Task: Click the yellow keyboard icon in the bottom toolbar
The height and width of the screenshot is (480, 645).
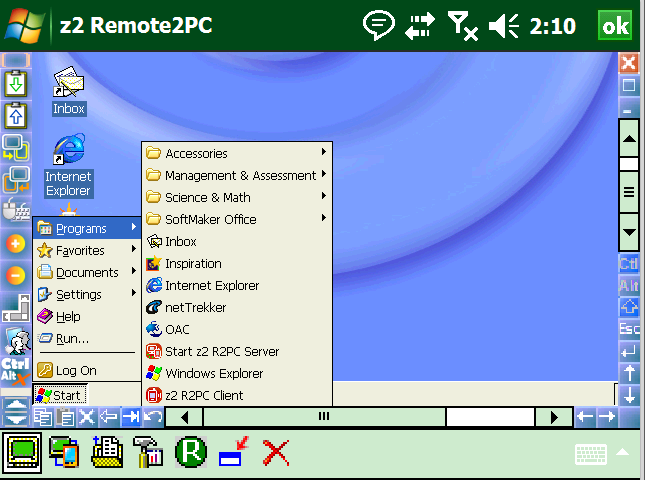Action: [107, 452]
